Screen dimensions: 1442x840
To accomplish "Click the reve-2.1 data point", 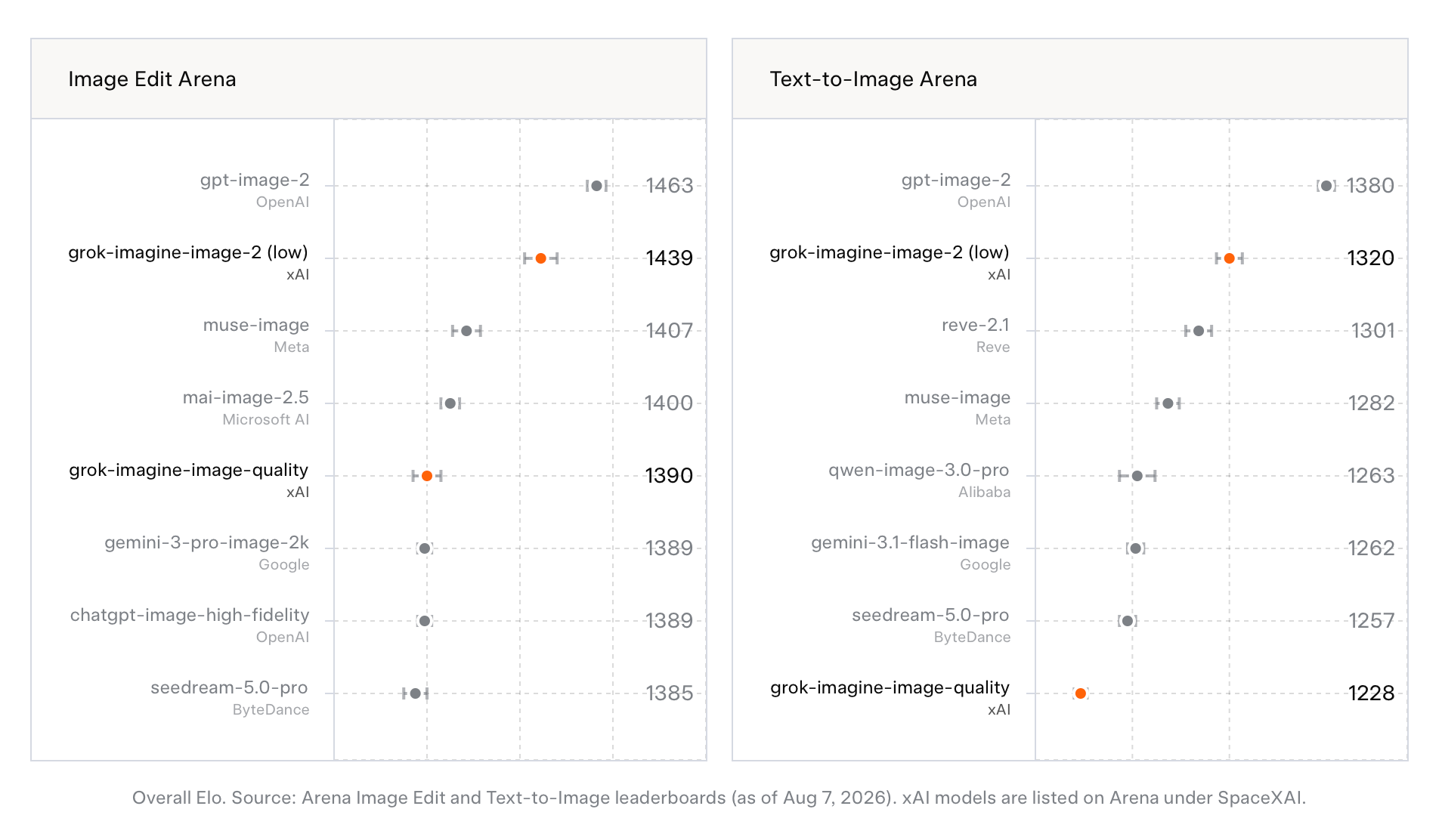I will 1199,331.
